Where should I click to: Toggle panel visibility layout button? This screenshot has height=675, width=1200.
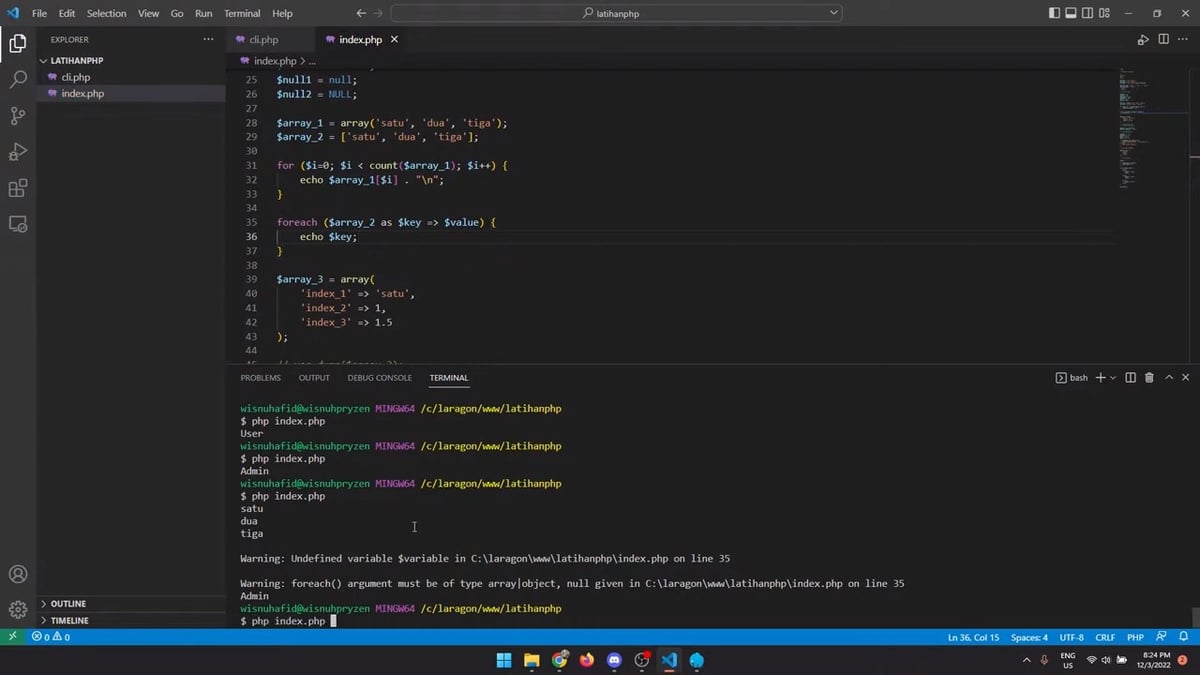(x=1070, y=13)
